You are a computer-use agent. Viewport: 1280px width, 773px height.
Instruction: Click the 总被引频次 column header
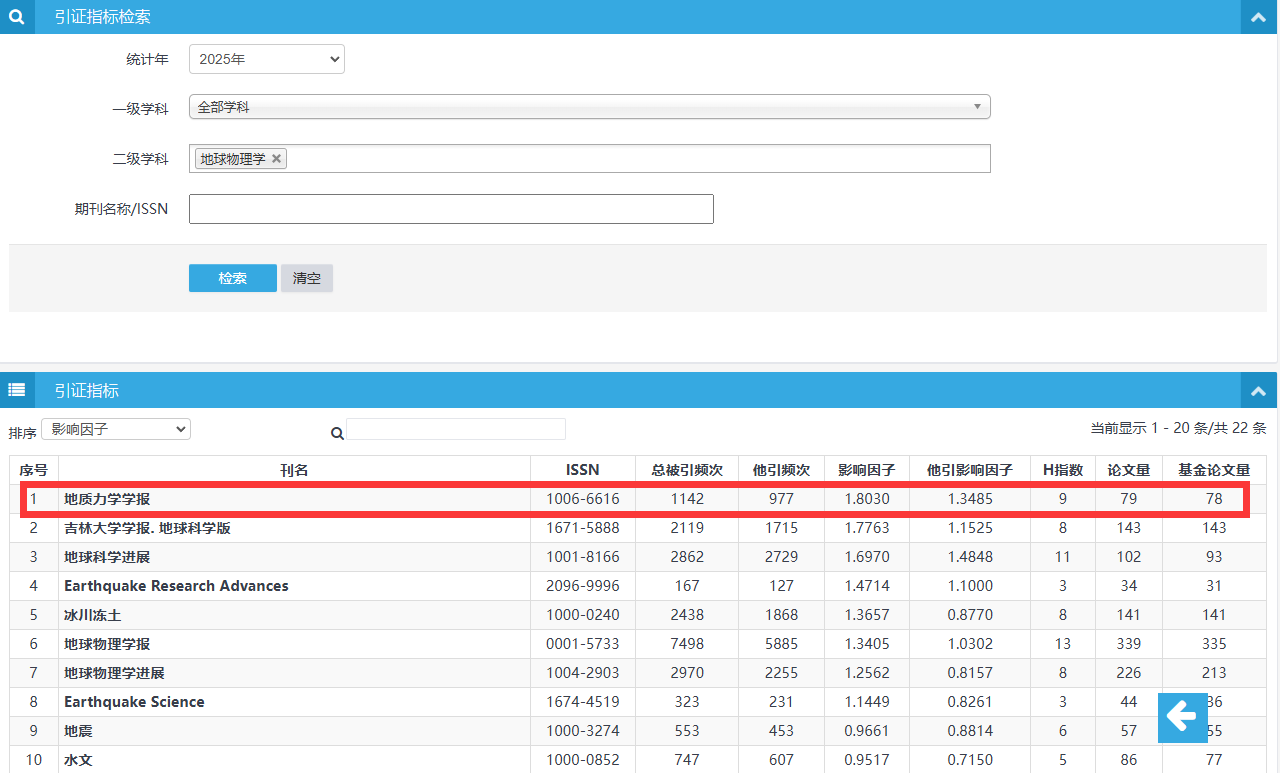tap(687, 469)
